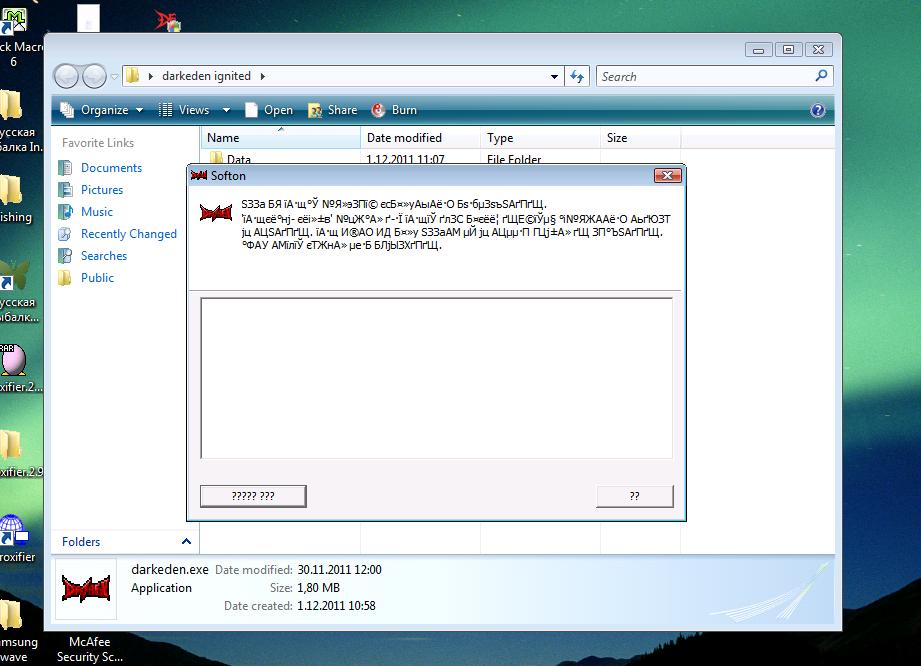The width and height of the screenshot is (921, 666).
Task: Expand the Folders pane chevron
Action: 186,542
